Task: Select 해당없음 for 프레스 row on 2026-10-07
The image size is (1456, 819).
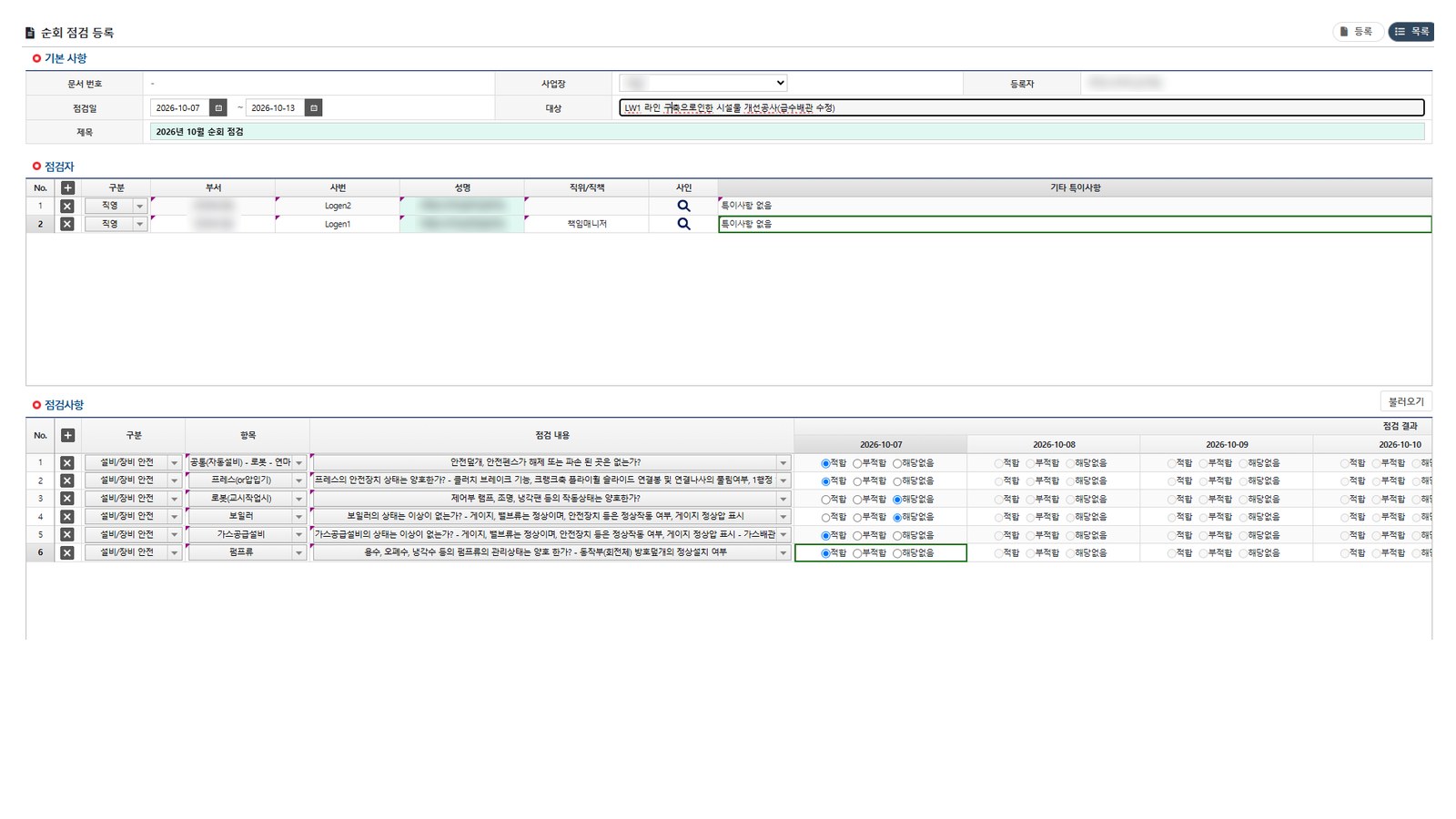Action: click(x=897, y=481)
